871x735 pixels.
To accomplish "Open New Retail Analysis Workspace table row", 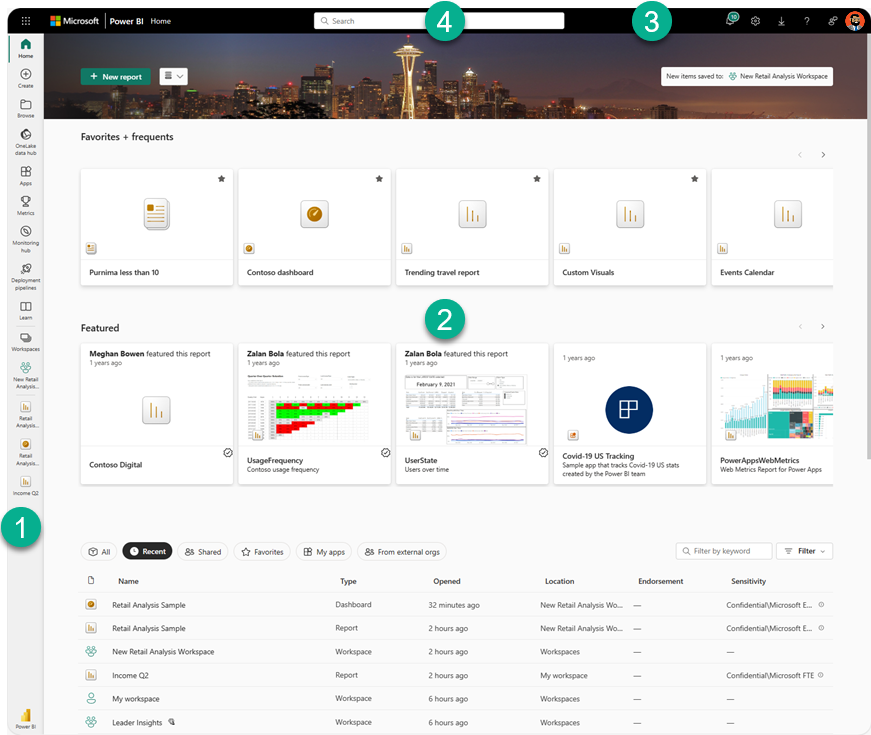I will [x=455, y=652].
